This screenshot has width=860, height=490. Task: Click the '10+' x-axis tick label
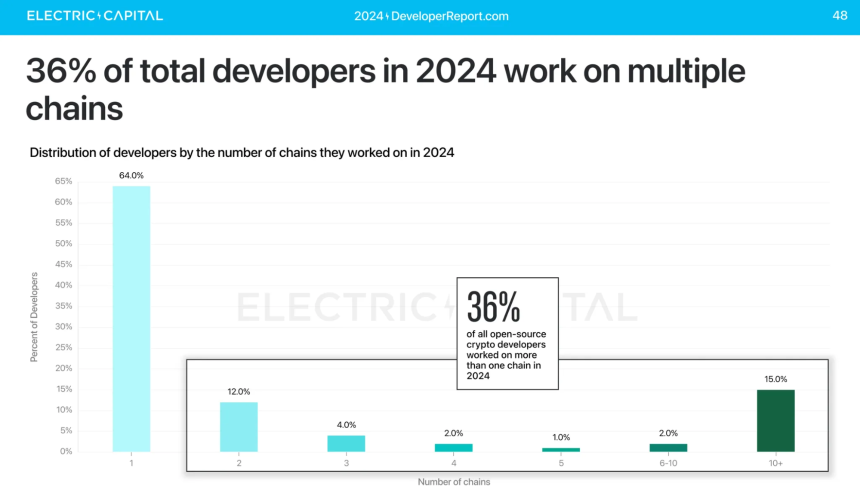click(776, 463)
